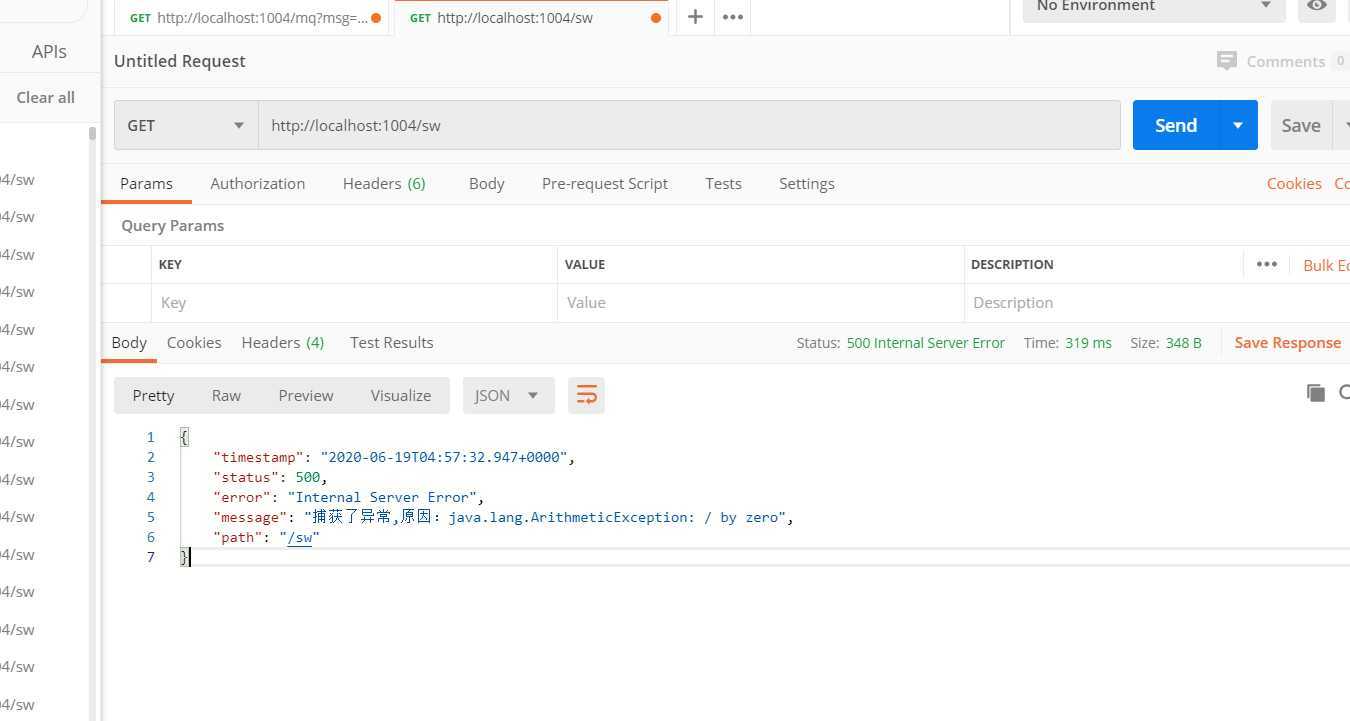1350x721 pixels.
Task: Open the query params column options ellipsis
Action: 1267,264
